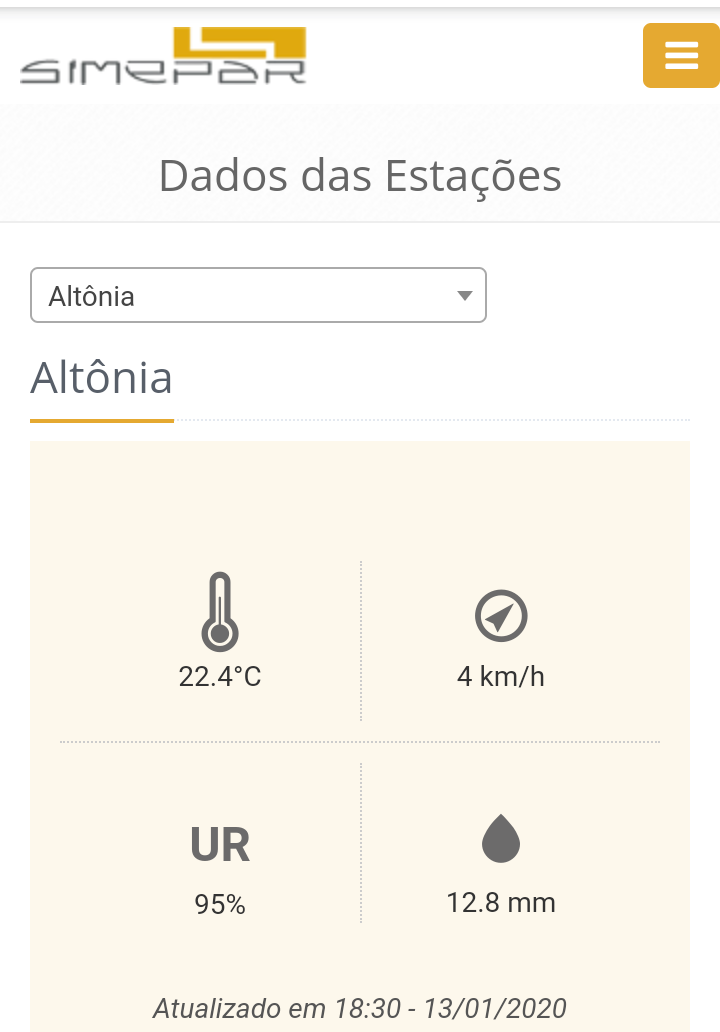Click the vertical dotted divider between temperature and wind
This screenshot has height=1032, width=720.
point(361,640)
